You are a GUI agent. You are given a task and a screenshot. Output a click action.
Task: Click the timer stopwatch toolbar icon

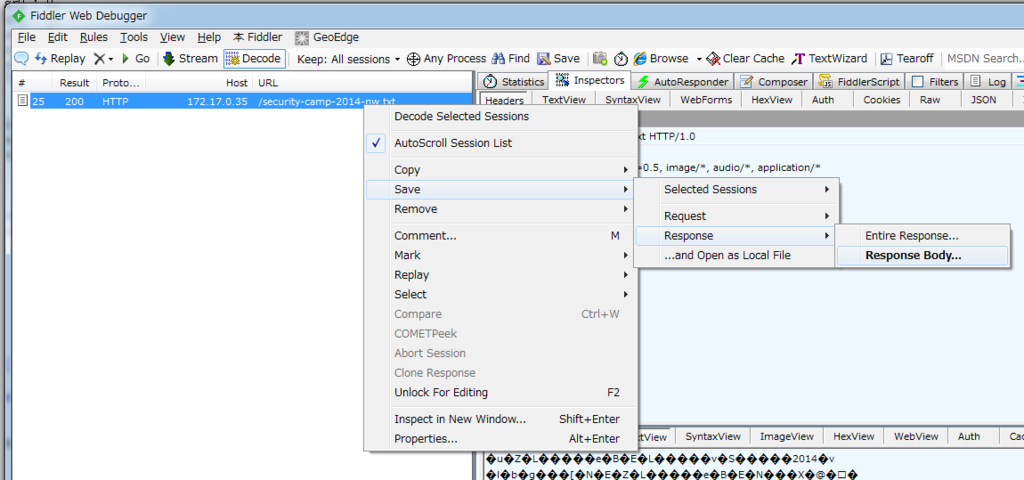[620, 59]
